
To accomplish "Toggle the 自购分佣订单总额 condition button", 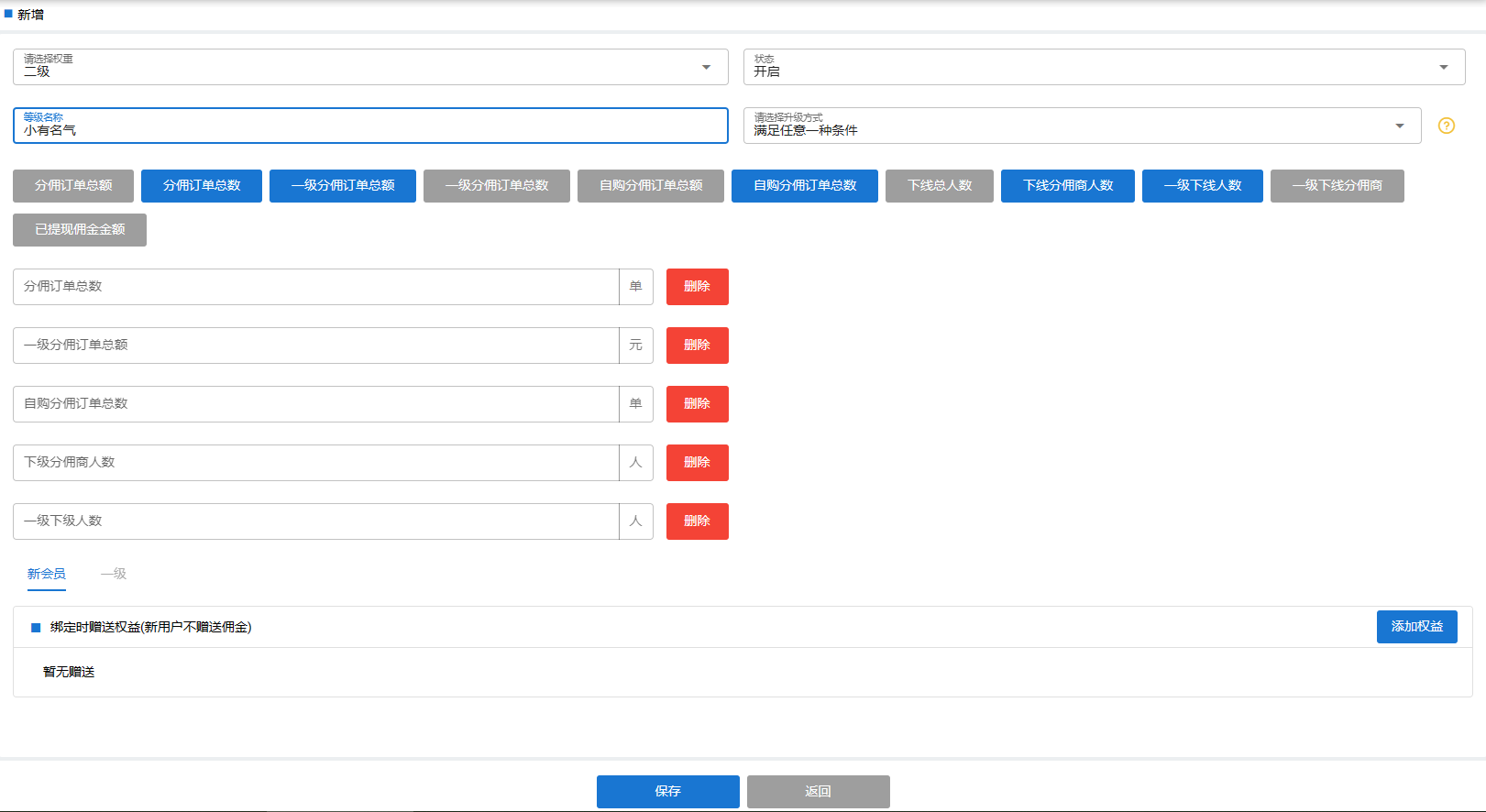I will coord(651,186).
